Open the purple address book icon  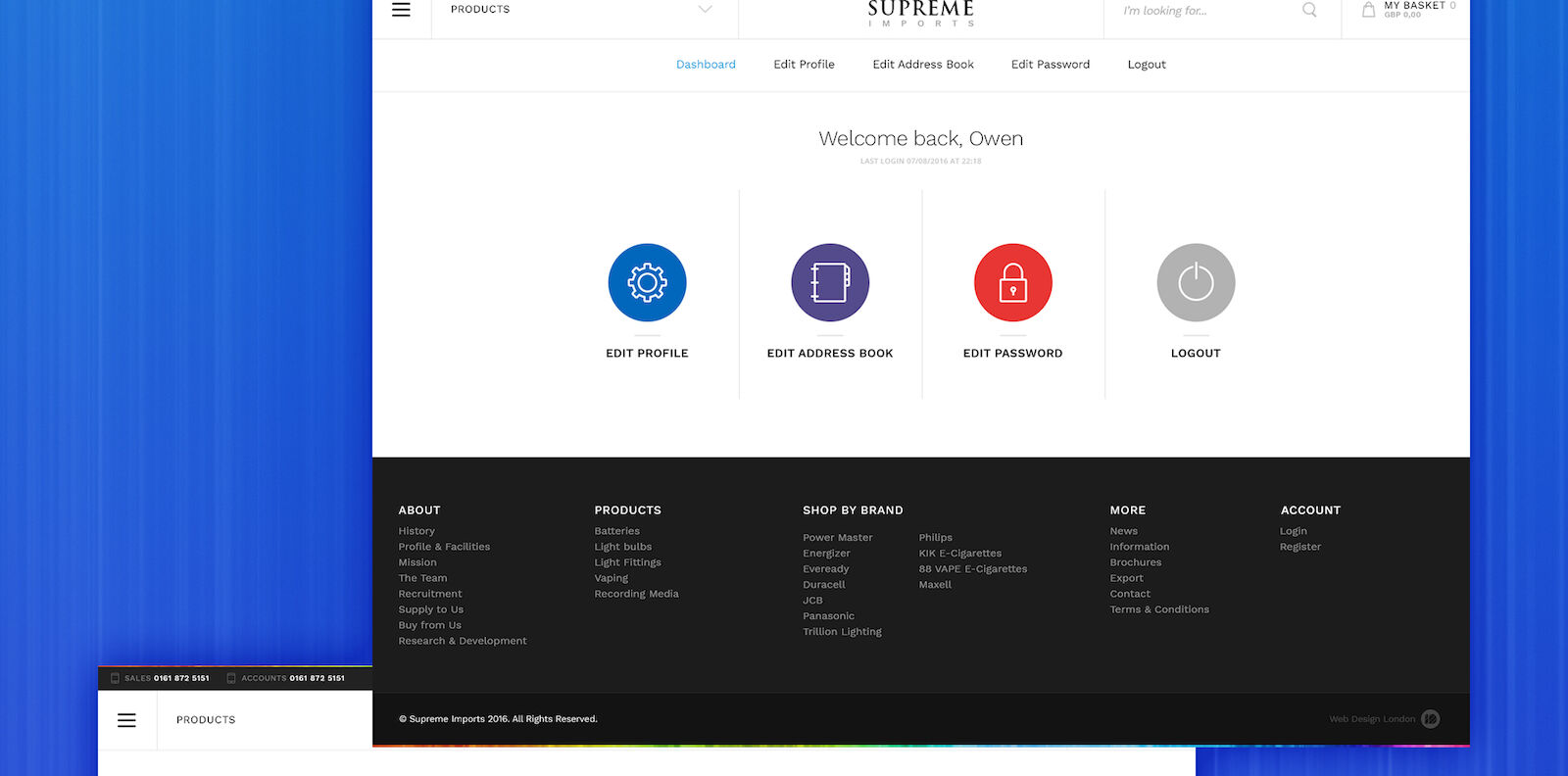point(830,283)
